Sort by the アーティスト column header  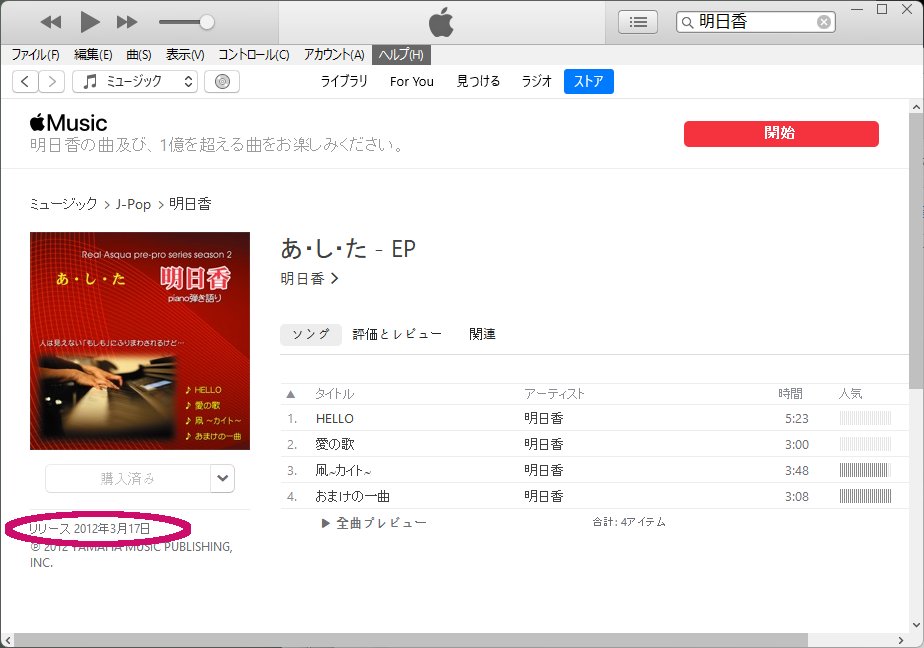click(555, 394)
